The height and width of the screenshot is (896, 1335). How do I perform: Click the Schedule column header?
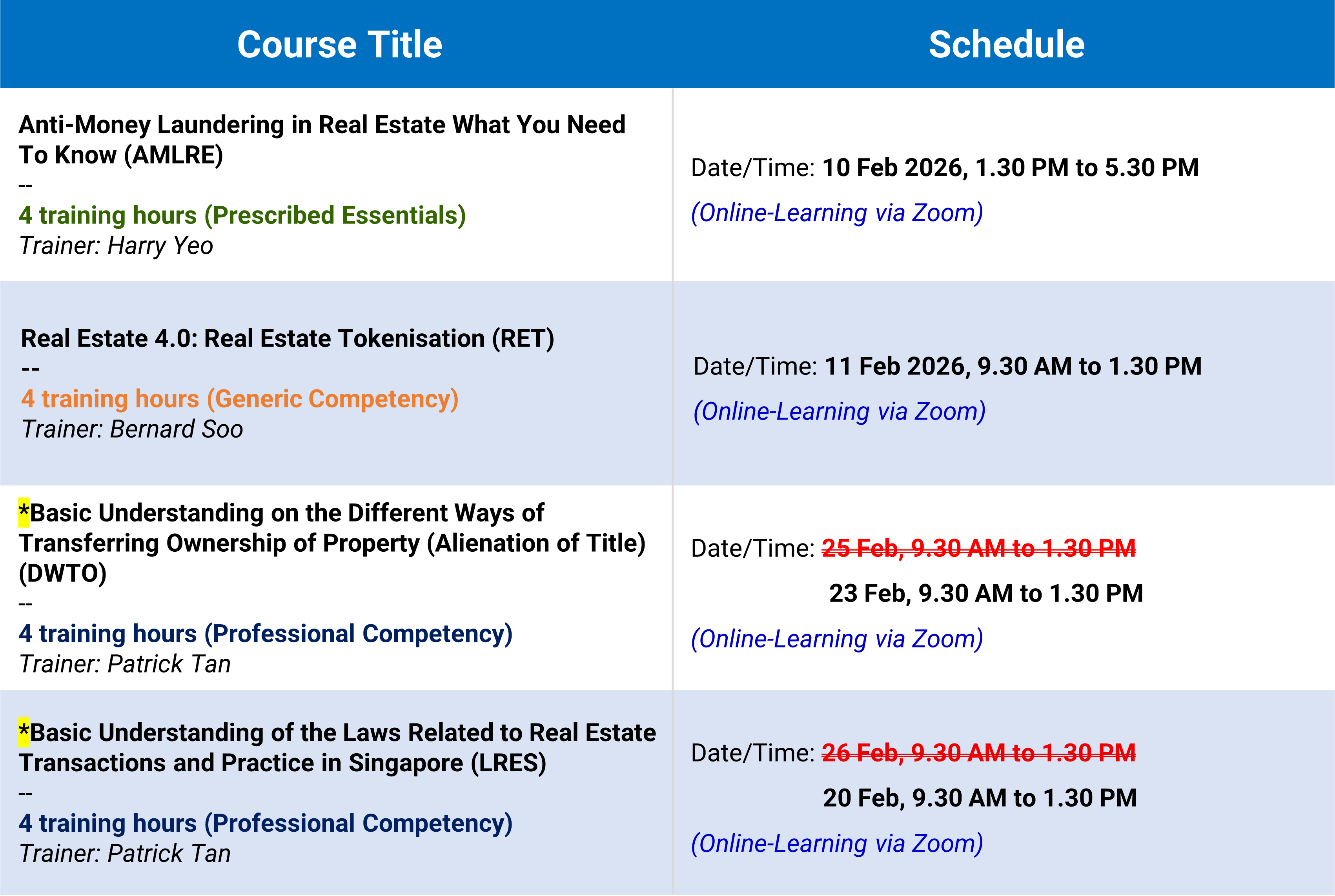coord(1006,45)
